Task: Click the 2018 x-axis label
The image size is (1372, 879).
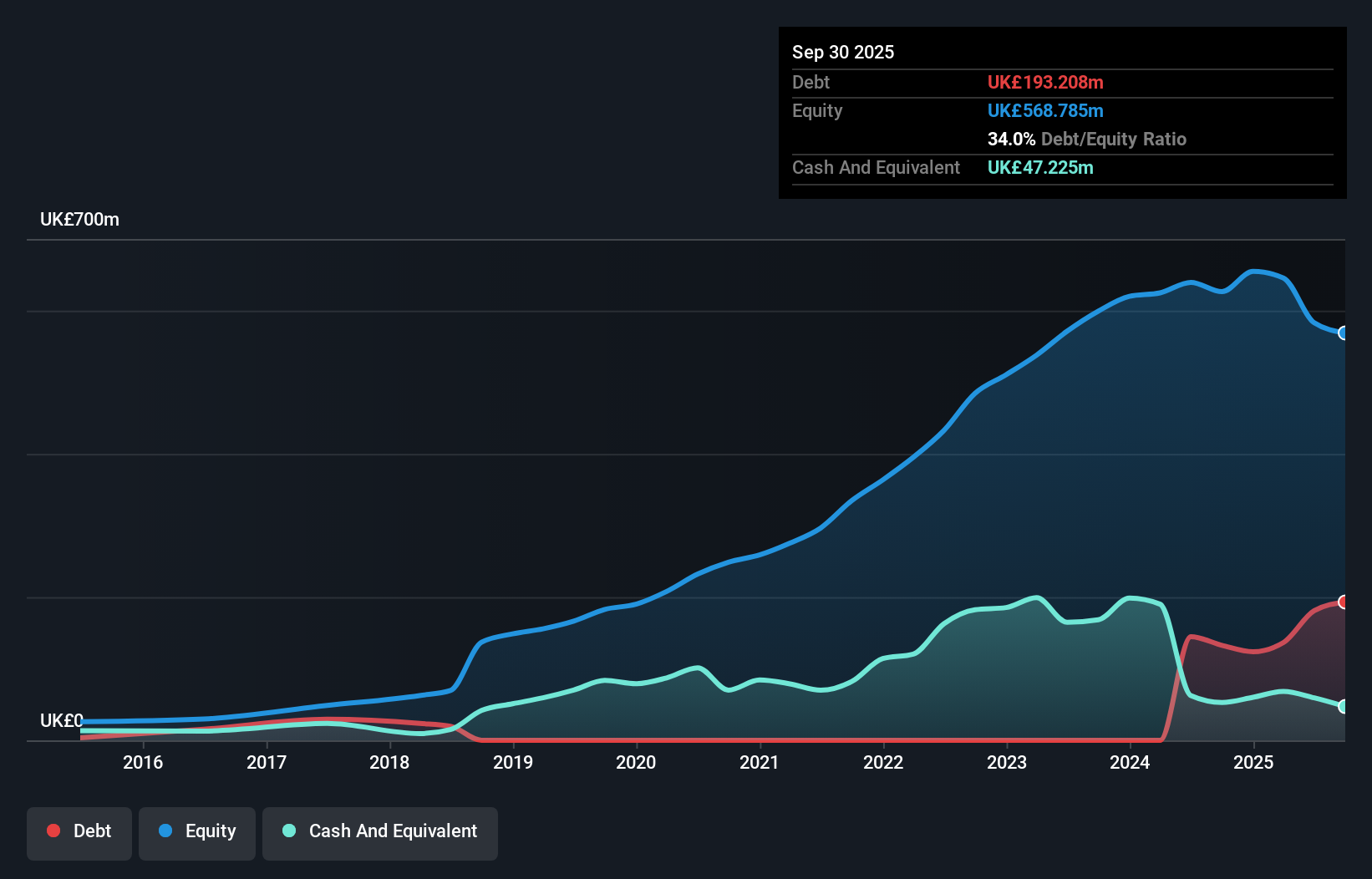Action: point(389,762)
